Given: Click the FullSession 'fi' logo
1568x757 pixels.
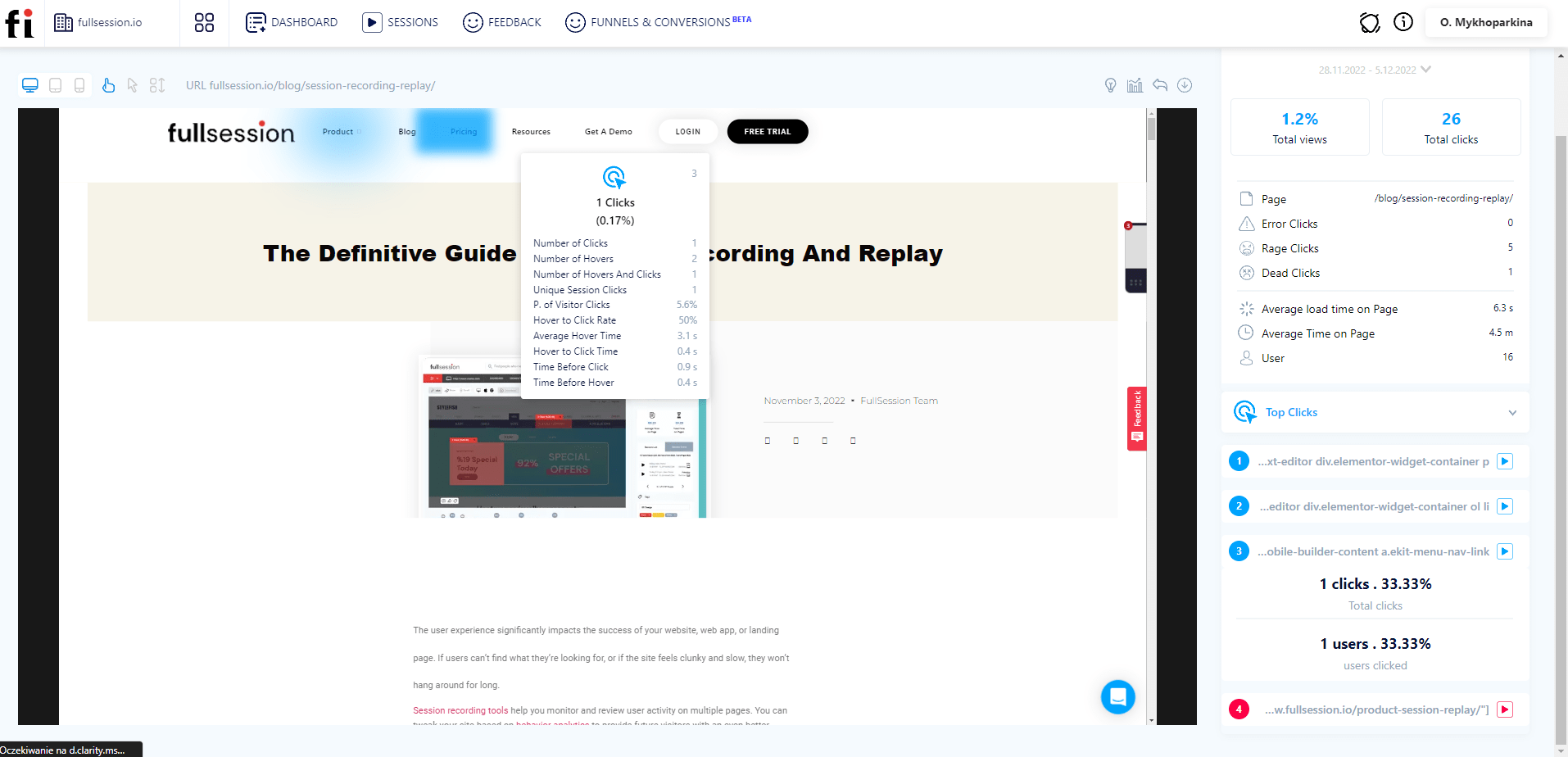Looking at the screenshot, I should pos(20,23).
